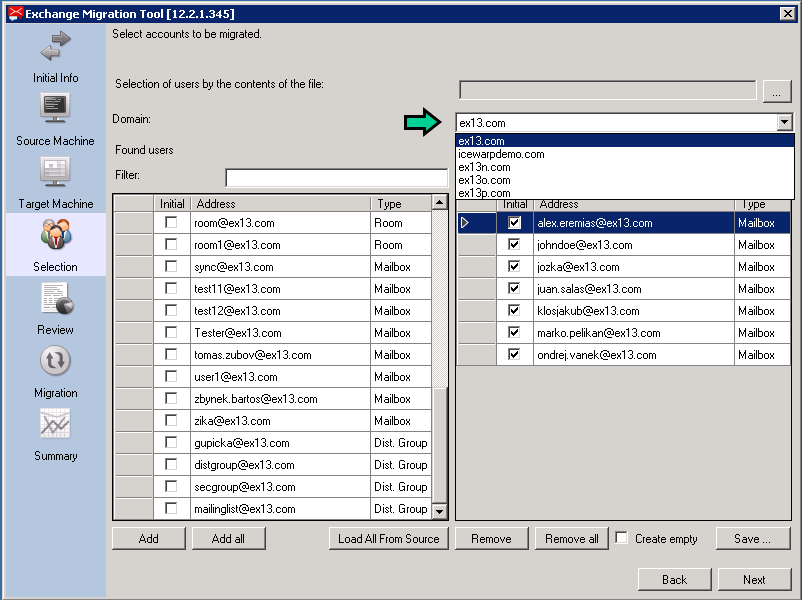Check mailinglist@ex13.com checkbox

[171, 508]
